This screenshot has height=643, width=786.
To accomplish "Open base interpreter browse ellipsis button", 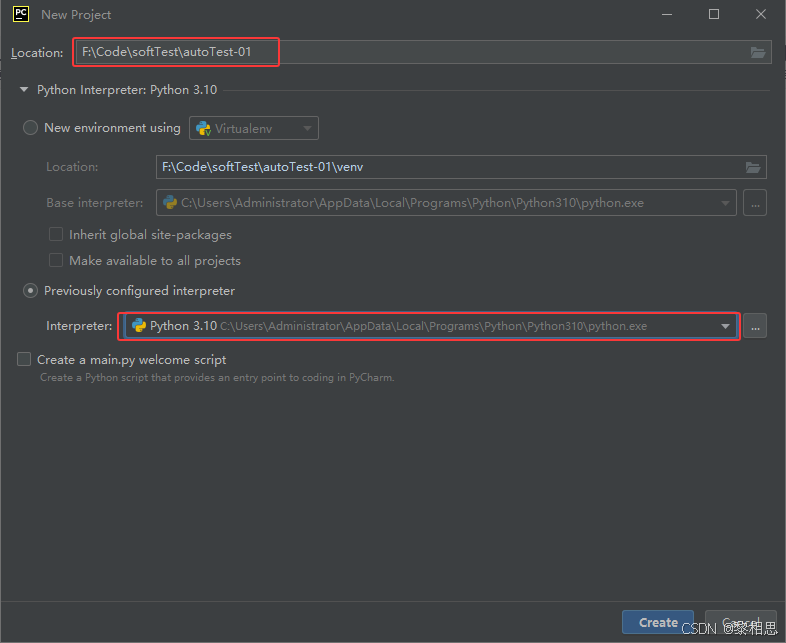I will [754, 203].
